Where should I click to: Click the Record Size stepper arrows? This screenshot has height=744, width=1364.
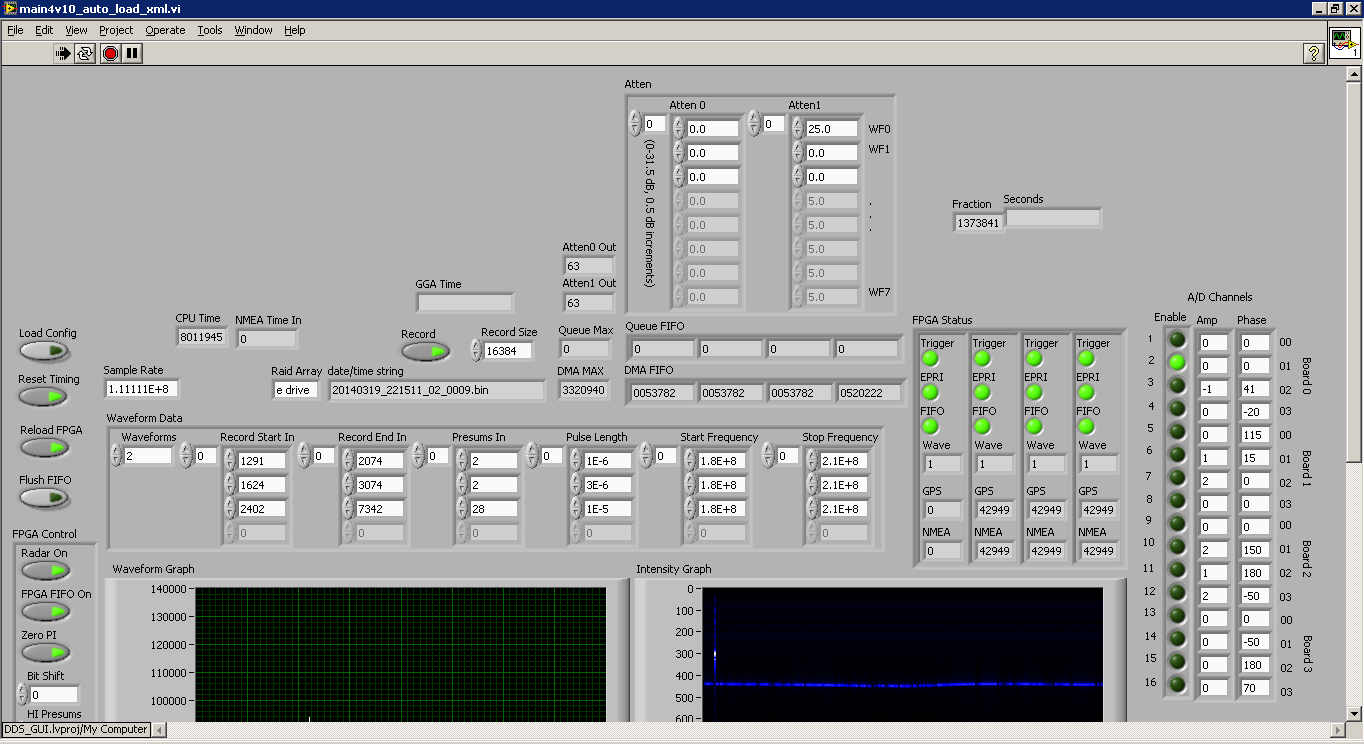coord(476,351)
